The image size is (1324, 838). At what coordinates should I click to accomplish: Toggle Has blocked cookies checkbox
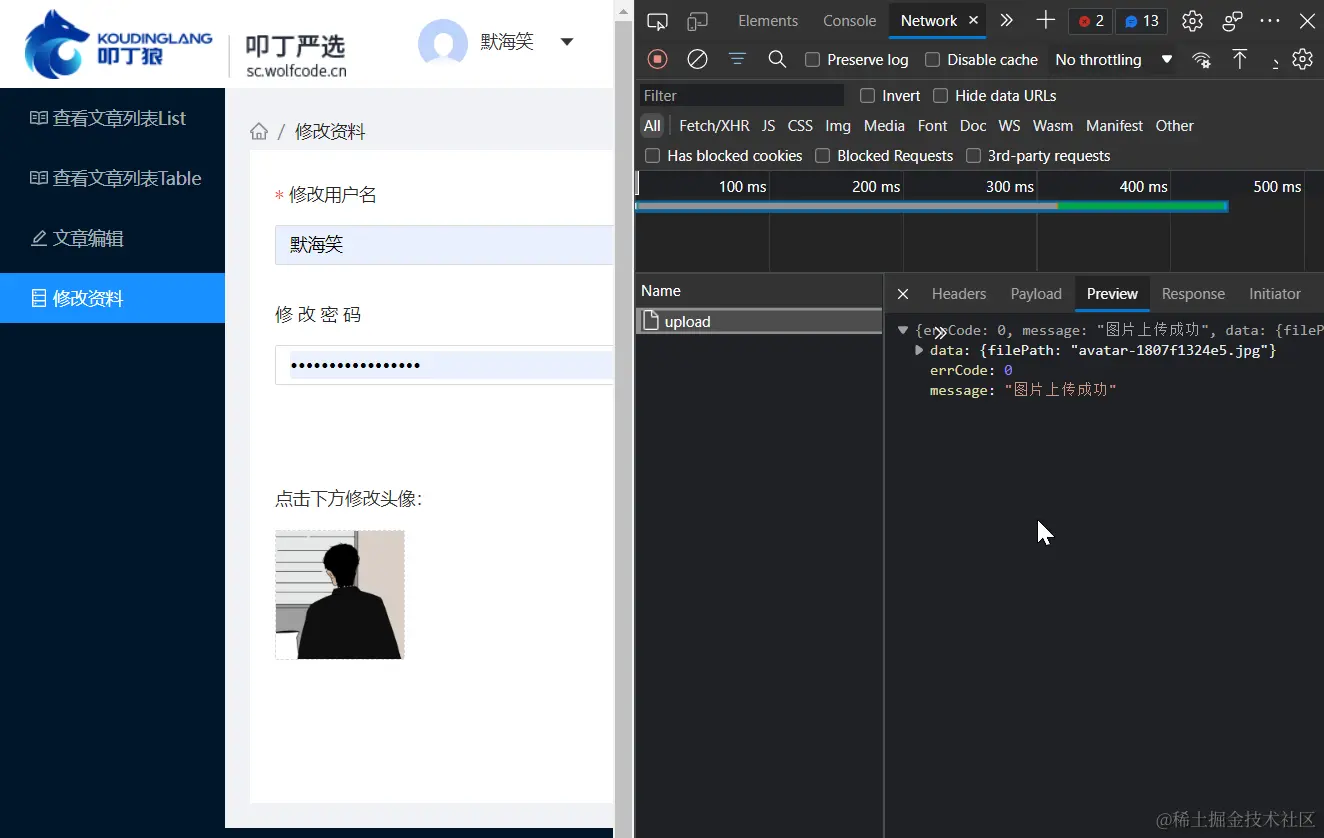(652, 156)
